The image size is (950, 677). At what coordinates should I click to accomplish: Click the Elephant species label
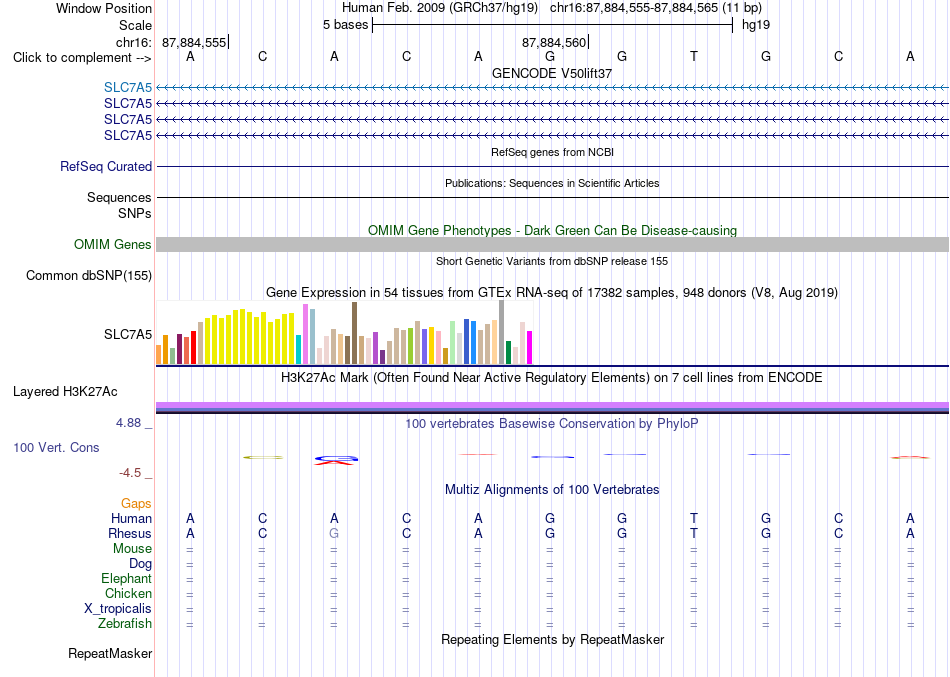coord(126,578)
